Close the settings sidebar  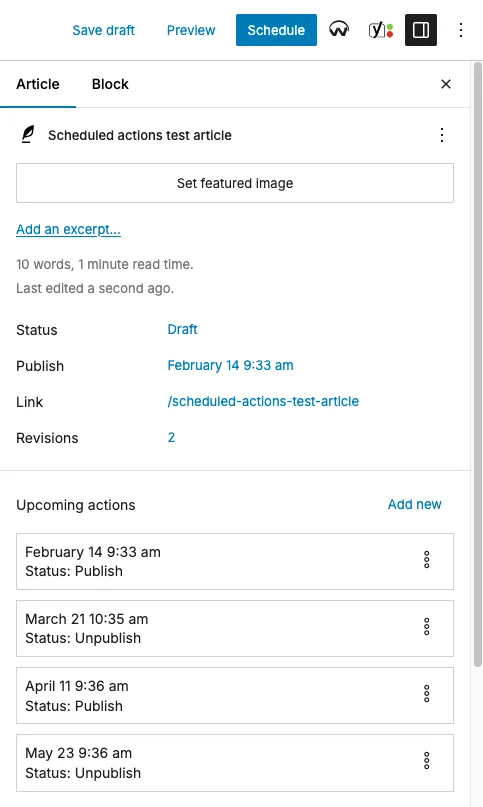[446, 84]
